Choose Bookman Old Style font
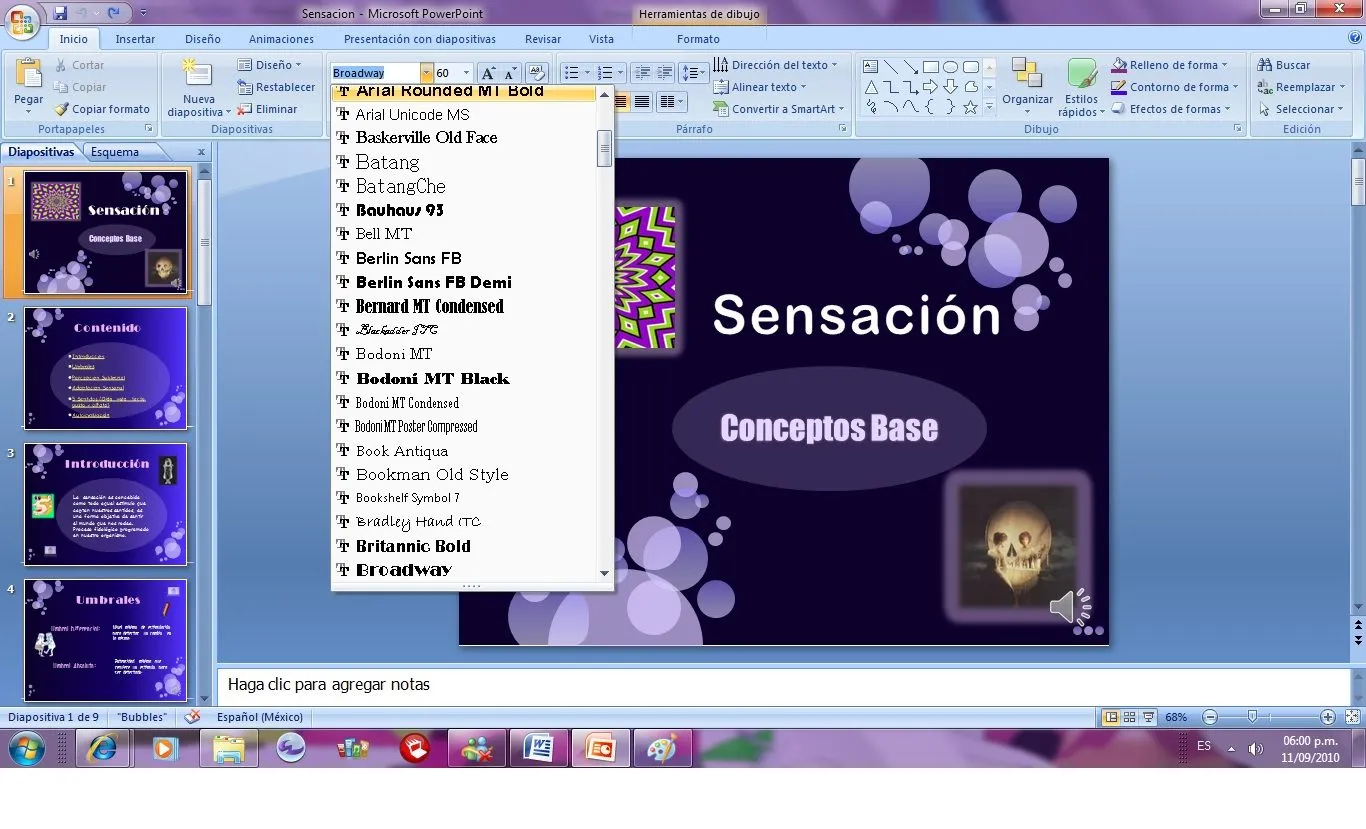 (x=465, y=474)
